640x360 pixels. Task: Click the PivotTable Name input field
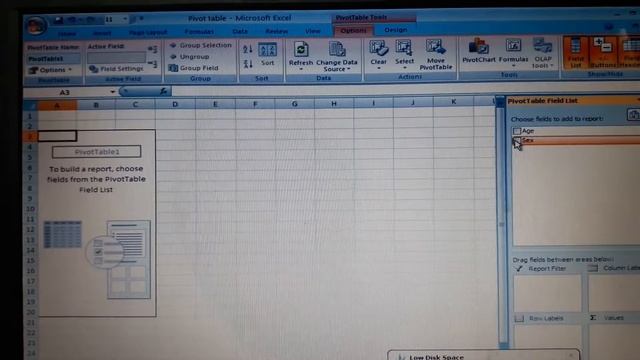tap(53, 59)
